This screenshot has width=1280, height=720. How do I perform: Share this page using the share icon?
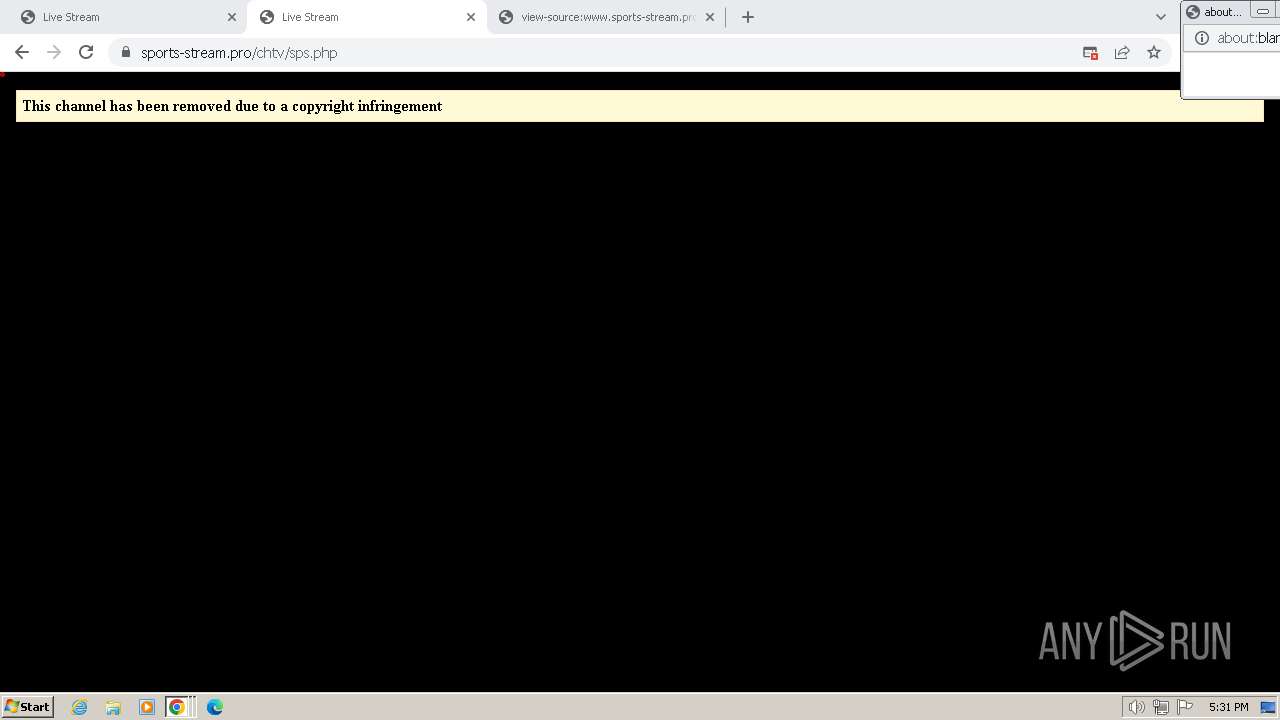coord(1122,52)
